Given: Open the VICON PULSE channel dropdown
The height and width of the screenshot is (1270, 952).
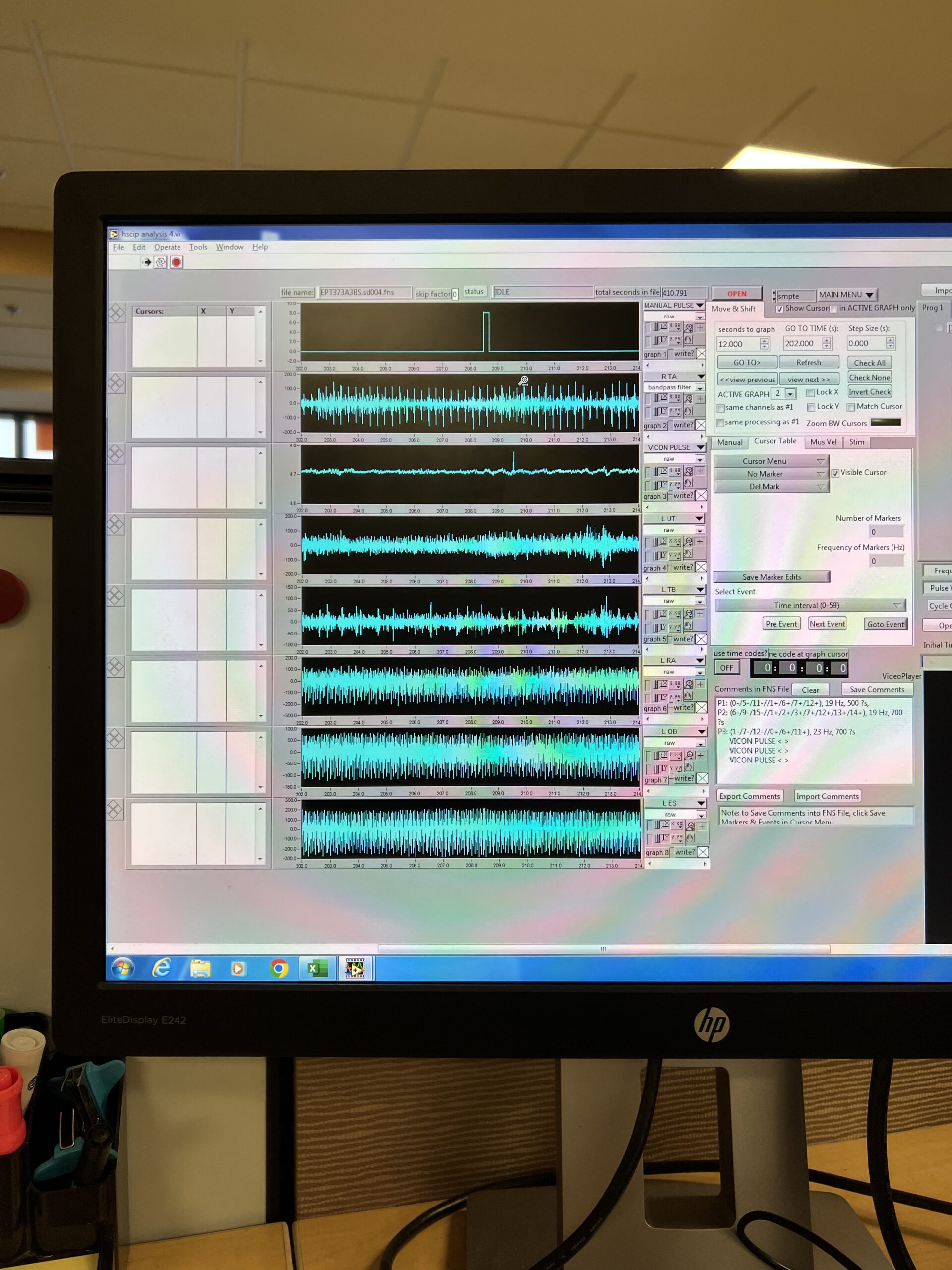Looking at the screenshot, I should point(674,448).
